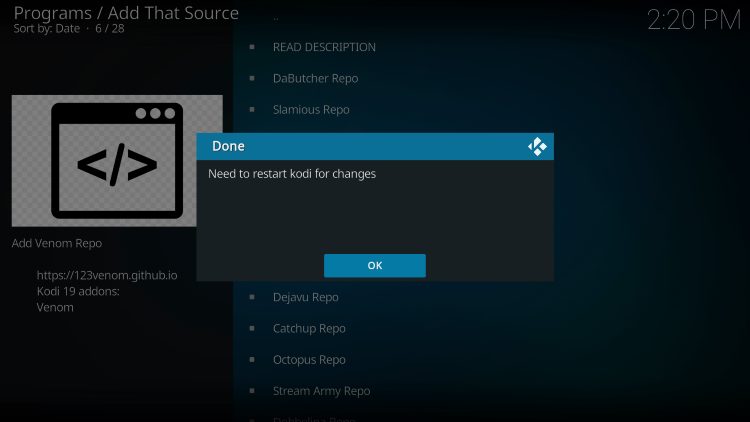Screen dimensions: 750x422
Task: Click the bullet icon beside Stream Army Repo
Action: [252, 391]
